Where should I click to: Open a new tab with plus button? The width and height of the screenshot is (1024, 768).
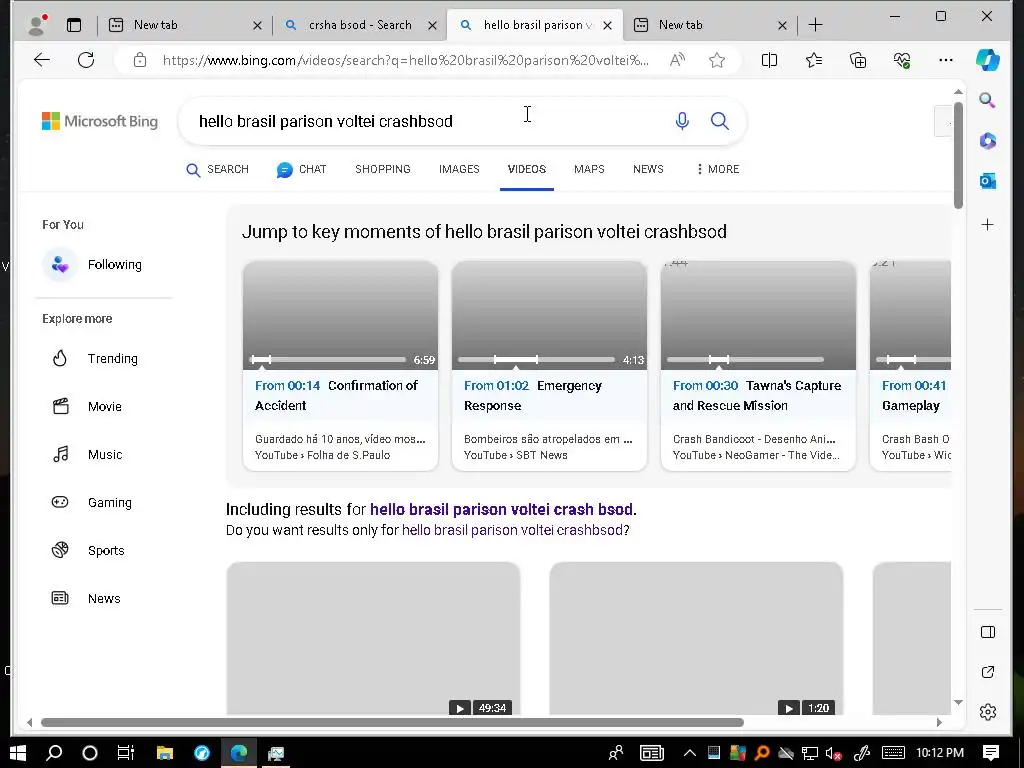tap(815, 25)
